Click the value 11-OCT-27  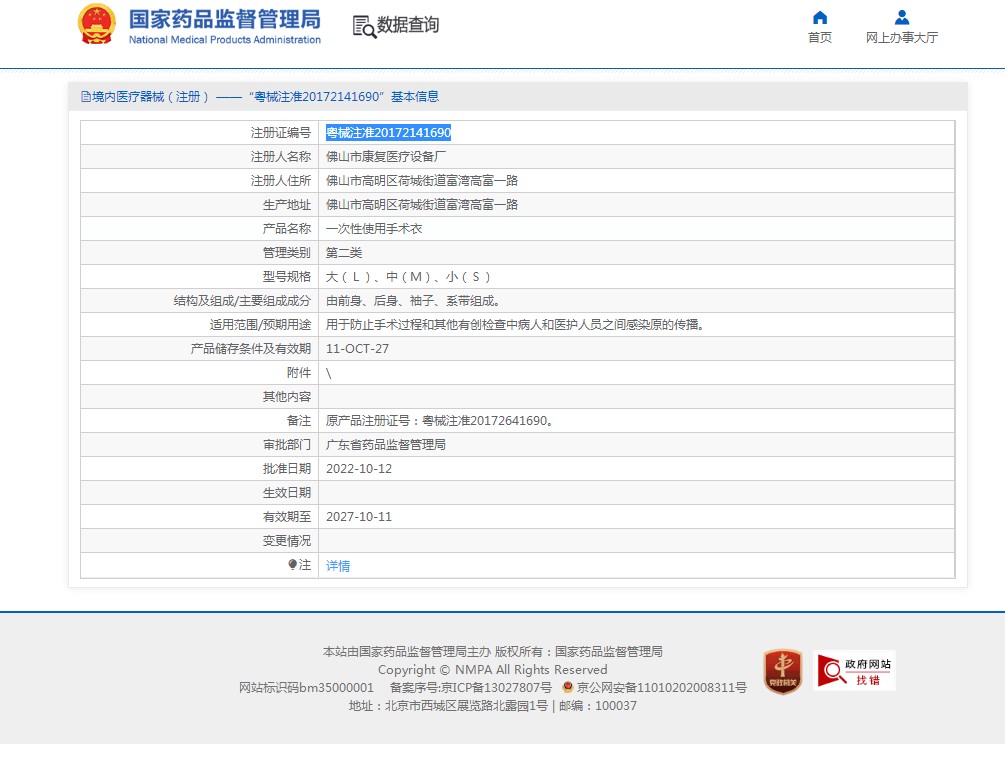[357, 349]
